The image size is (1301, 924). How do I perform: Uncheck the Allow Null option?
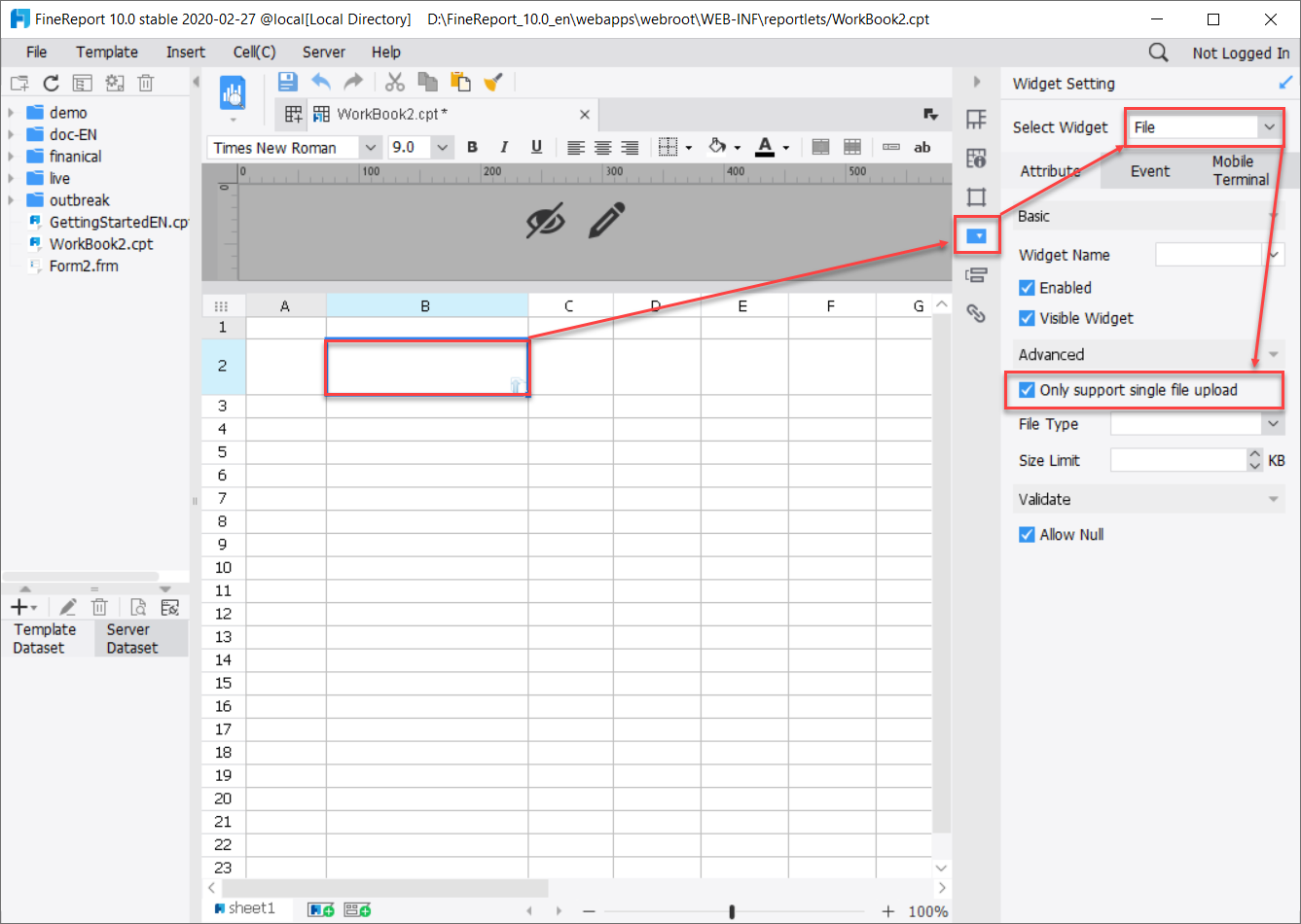tap(1026, 534)
